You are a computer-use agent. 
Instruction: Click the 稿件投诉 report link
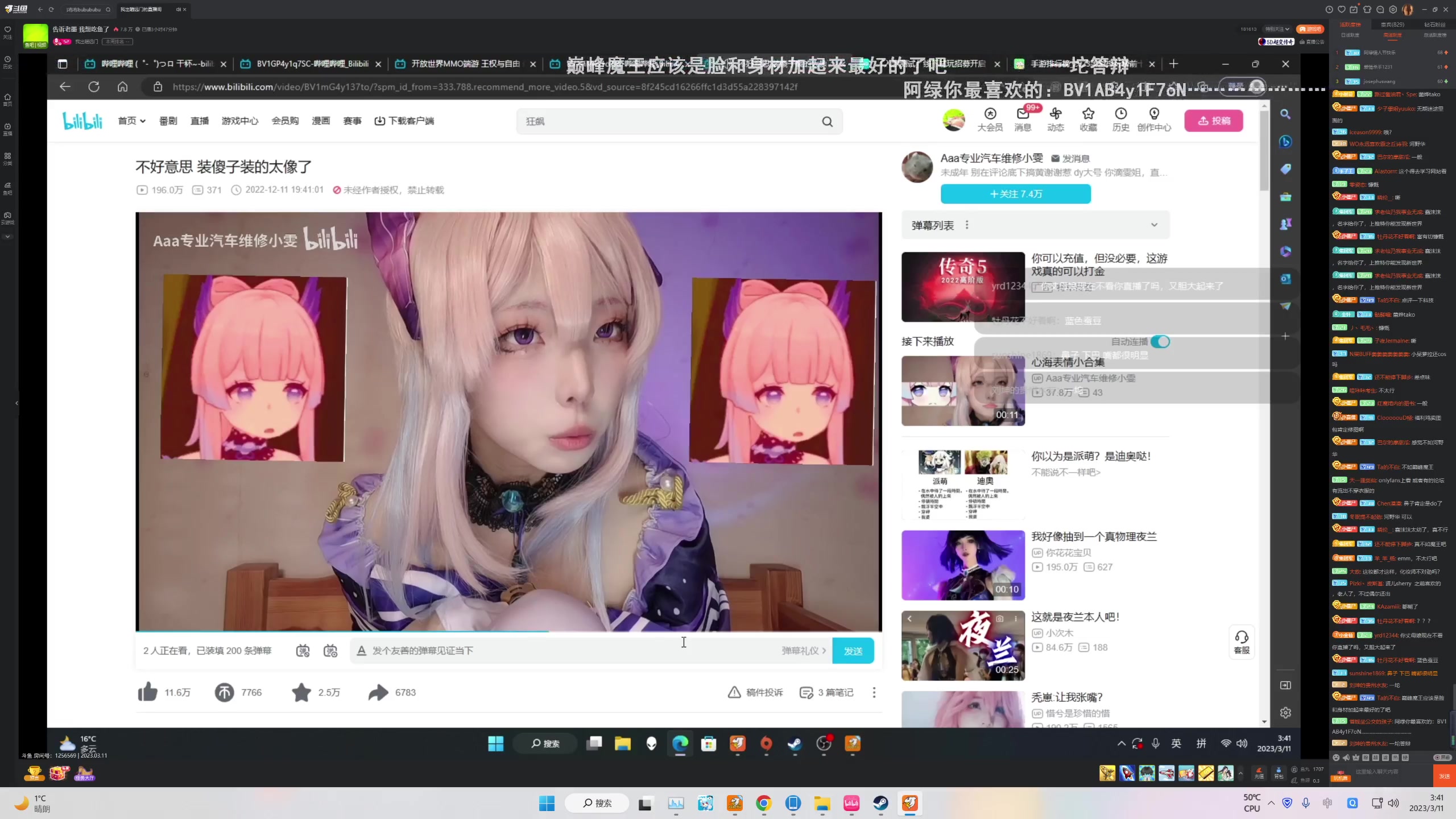(x=755, y=692)
